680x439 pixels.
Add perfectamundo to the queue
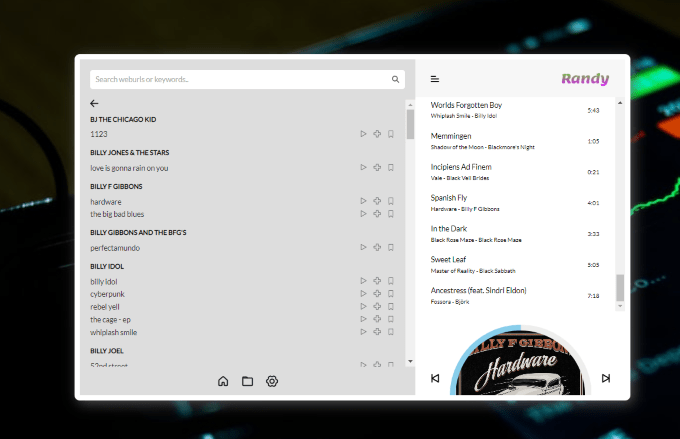pyautogui.click(x=377, y=247)
